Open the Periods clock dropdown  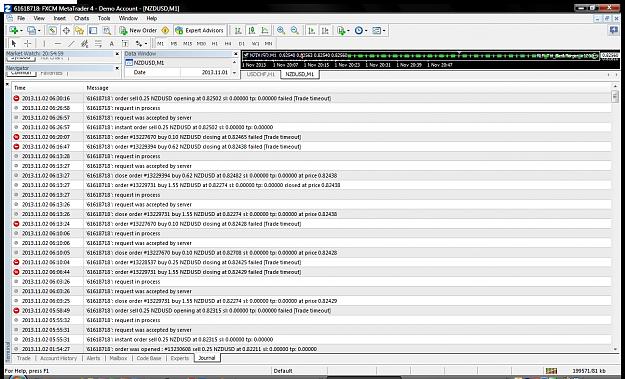[x=361, y=30]
